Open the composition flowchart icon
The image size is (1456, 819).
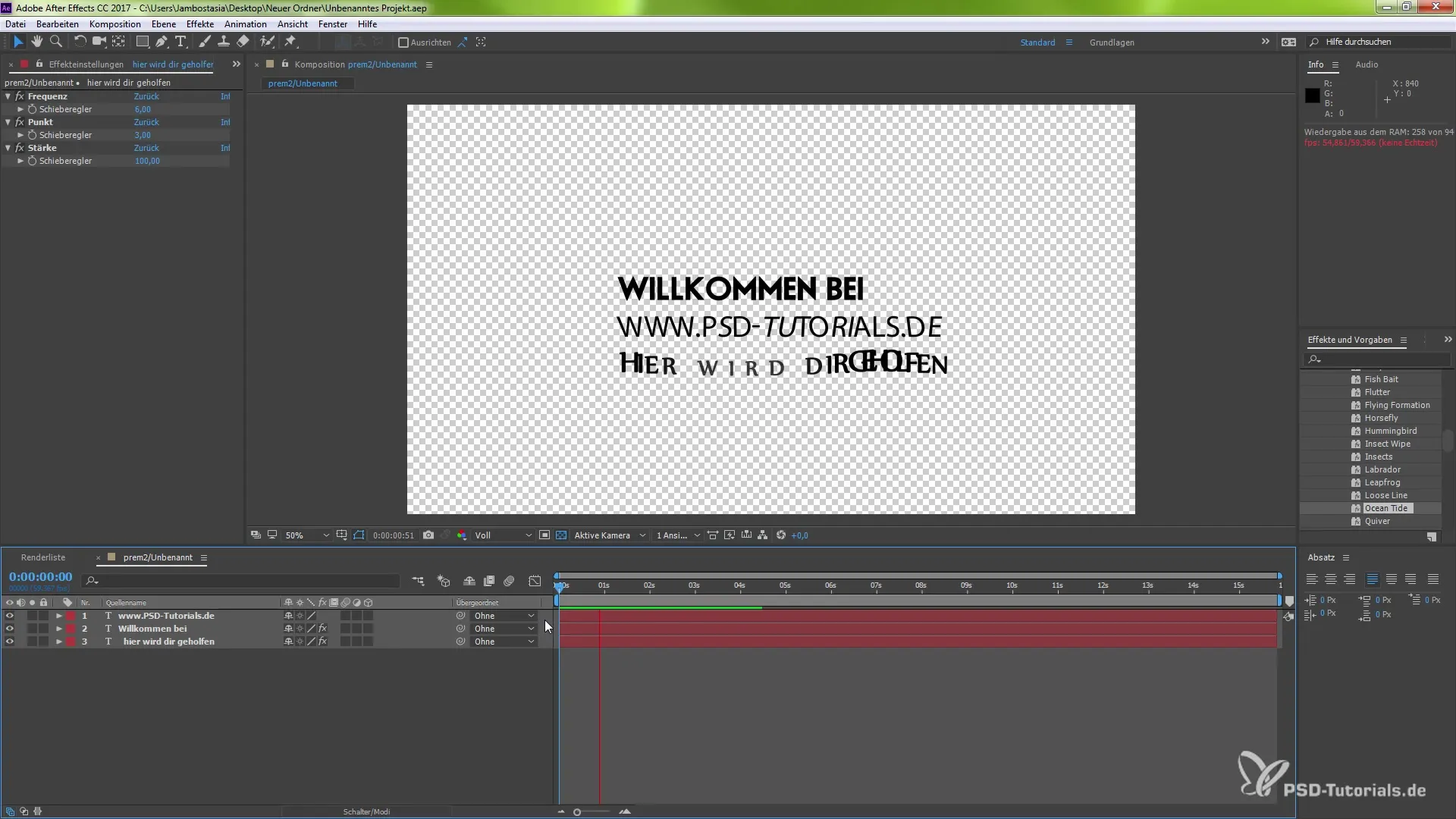tap(763, 535)
